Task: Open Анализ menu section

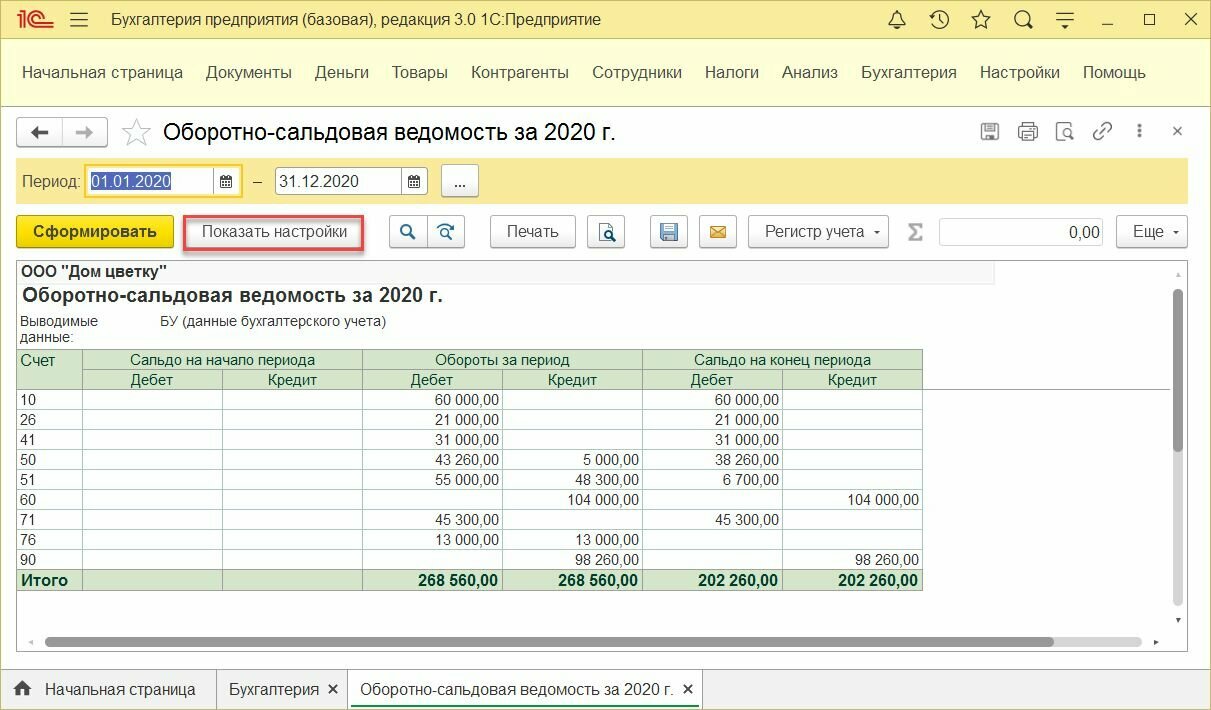Action: tap(810, 72)
